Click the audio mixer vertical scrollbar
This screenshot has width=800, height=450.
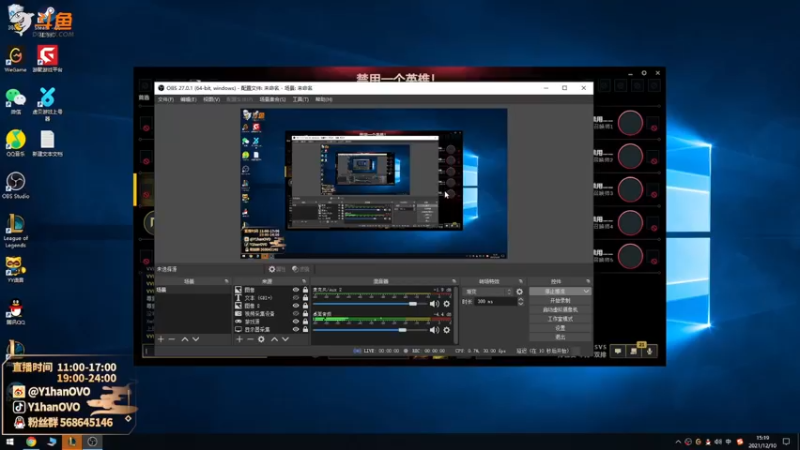456,315
